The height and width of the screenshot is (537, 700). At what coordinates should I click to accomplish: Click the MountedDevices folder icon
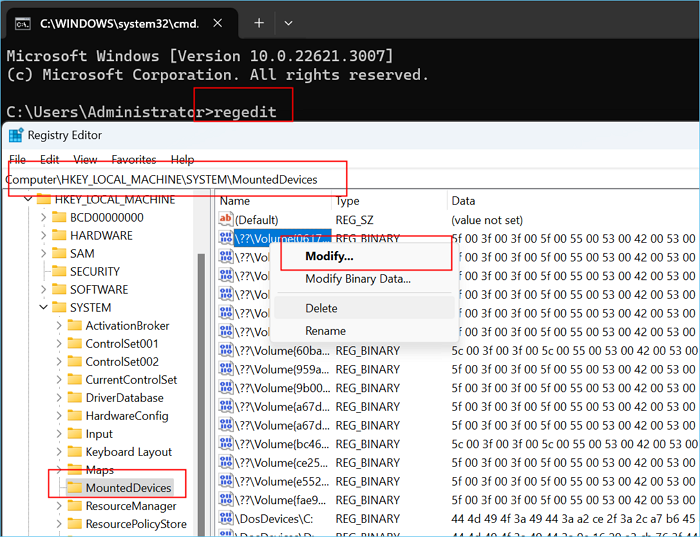pyautogui.click(x=73, y=488)
